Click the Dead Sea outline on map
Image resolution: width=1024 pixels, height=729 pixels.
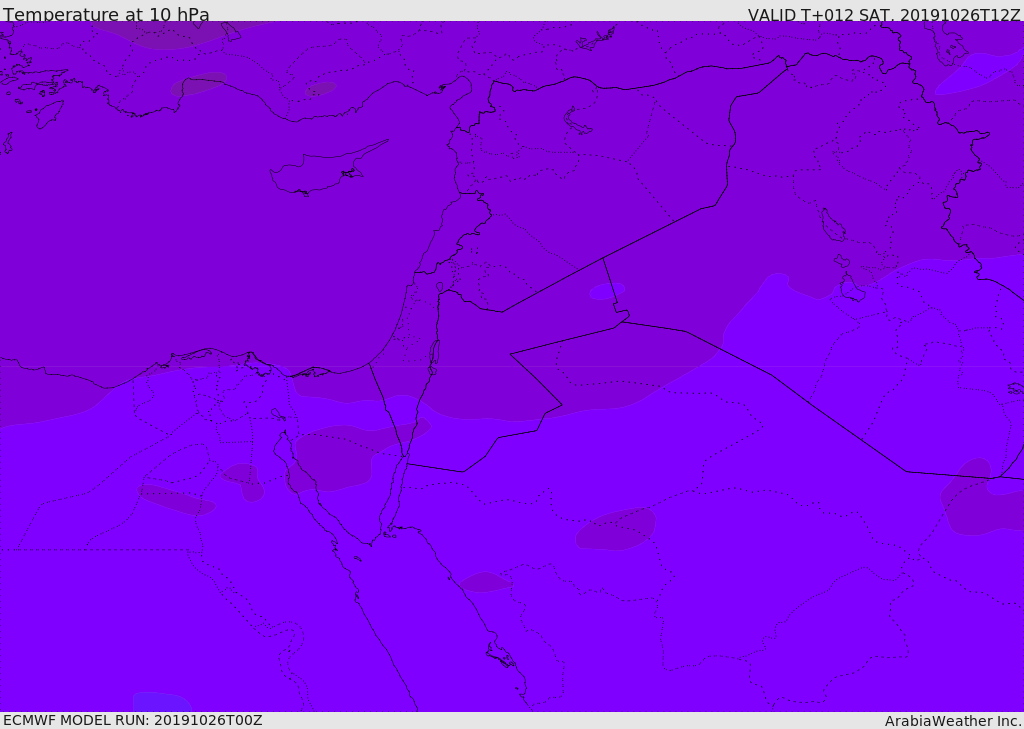click(x=434, y=357)
